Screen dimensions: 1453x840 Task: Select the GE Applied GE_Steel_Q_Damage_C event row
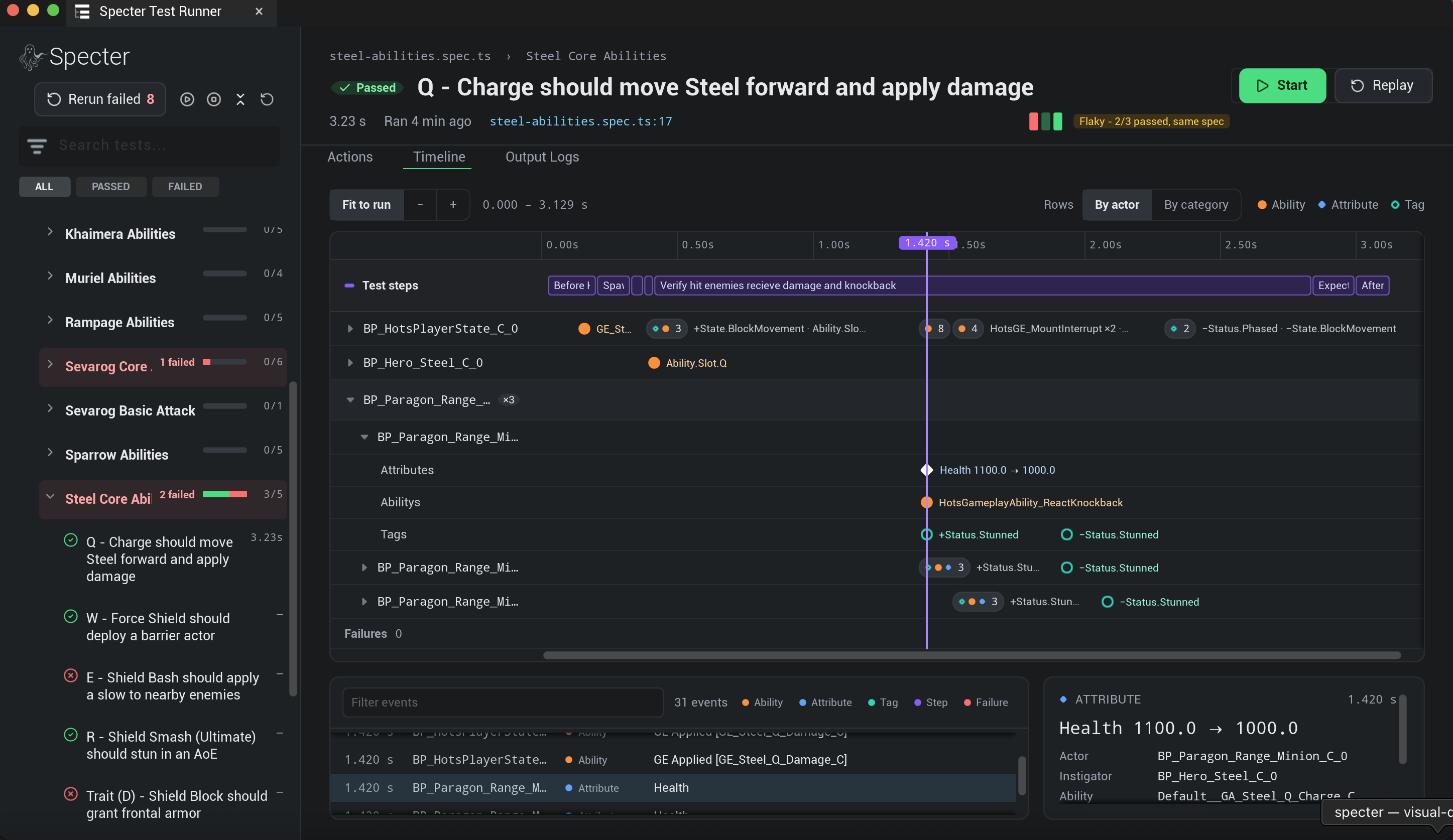pyautogui.click(x=673, y=759)
